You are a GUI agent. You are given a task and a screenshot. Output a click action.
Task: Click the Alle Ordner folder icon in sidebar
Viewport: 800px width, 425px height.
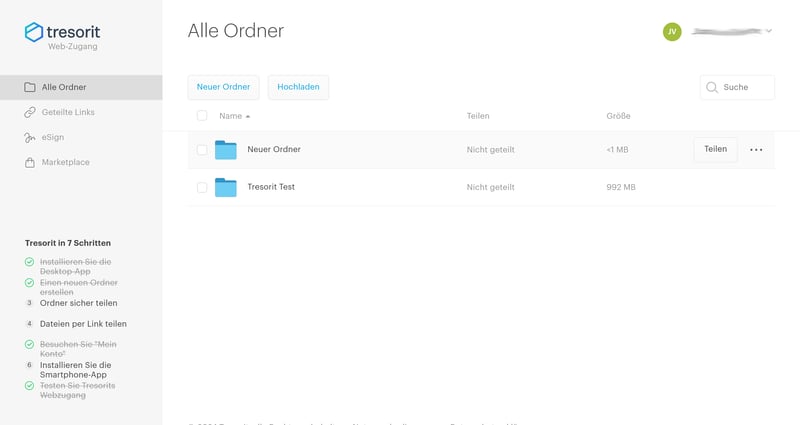(x=30, y=87)
